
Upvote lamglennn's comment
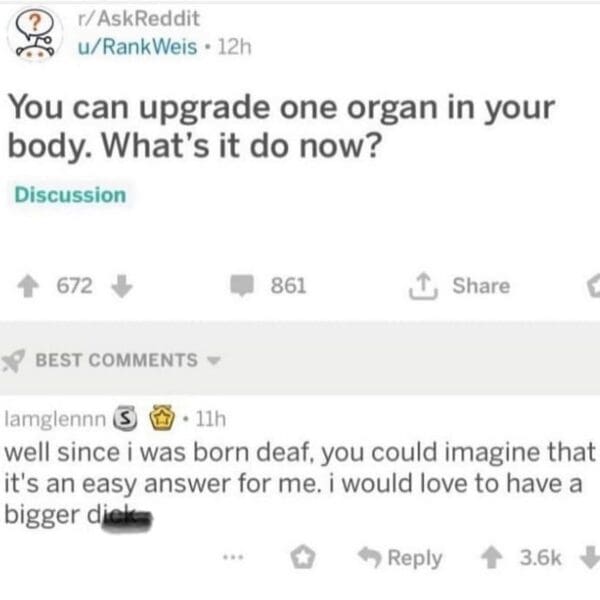(491, 558)
